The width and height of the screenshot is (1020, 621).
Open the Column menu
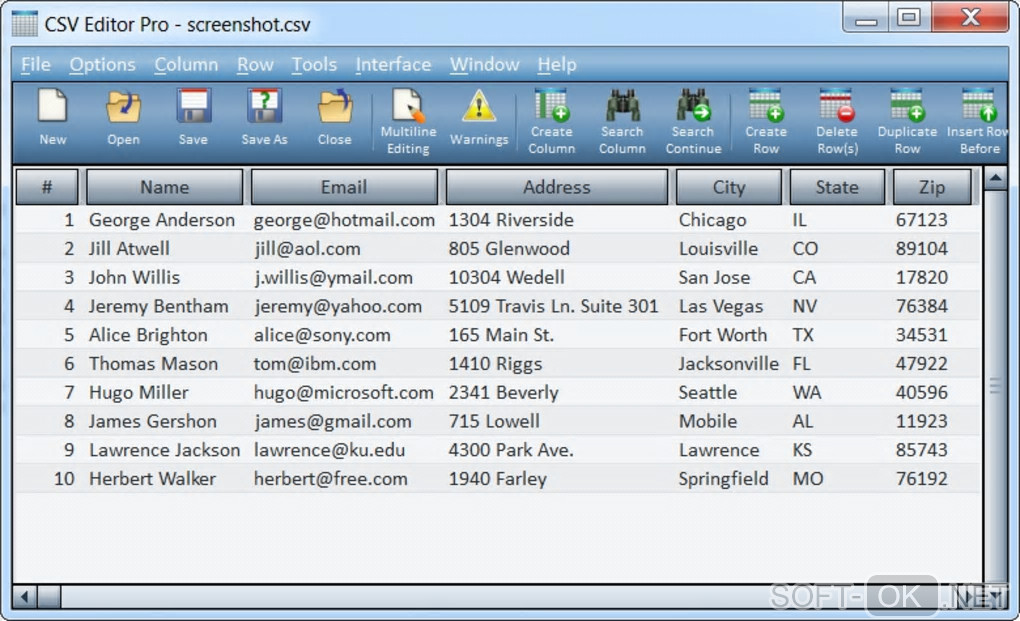point(186,64)
